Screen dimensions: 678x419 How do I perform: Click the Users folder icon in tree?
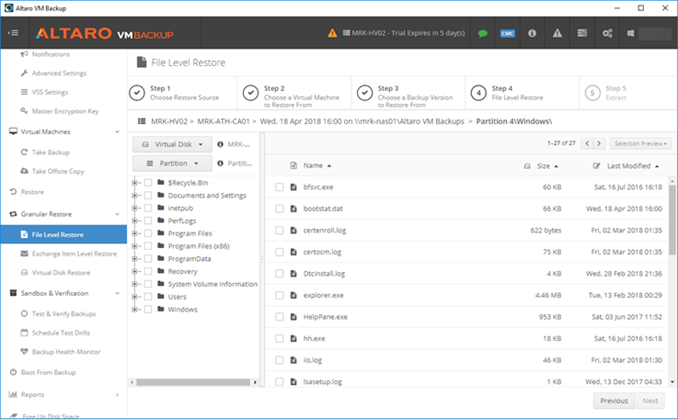tap(161, 297)
